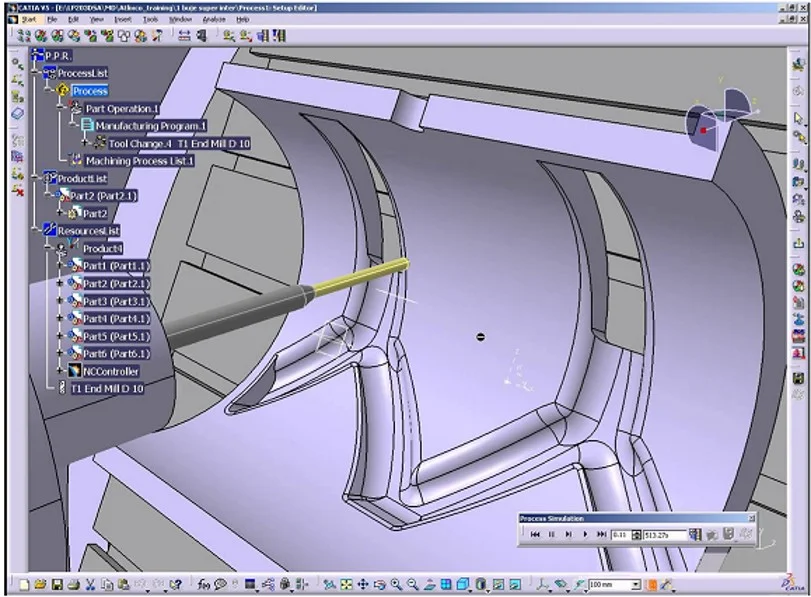The image size is (811, 597).
Task: Click the NCController resource icon in the tree
Action: (x=76, y=370)
